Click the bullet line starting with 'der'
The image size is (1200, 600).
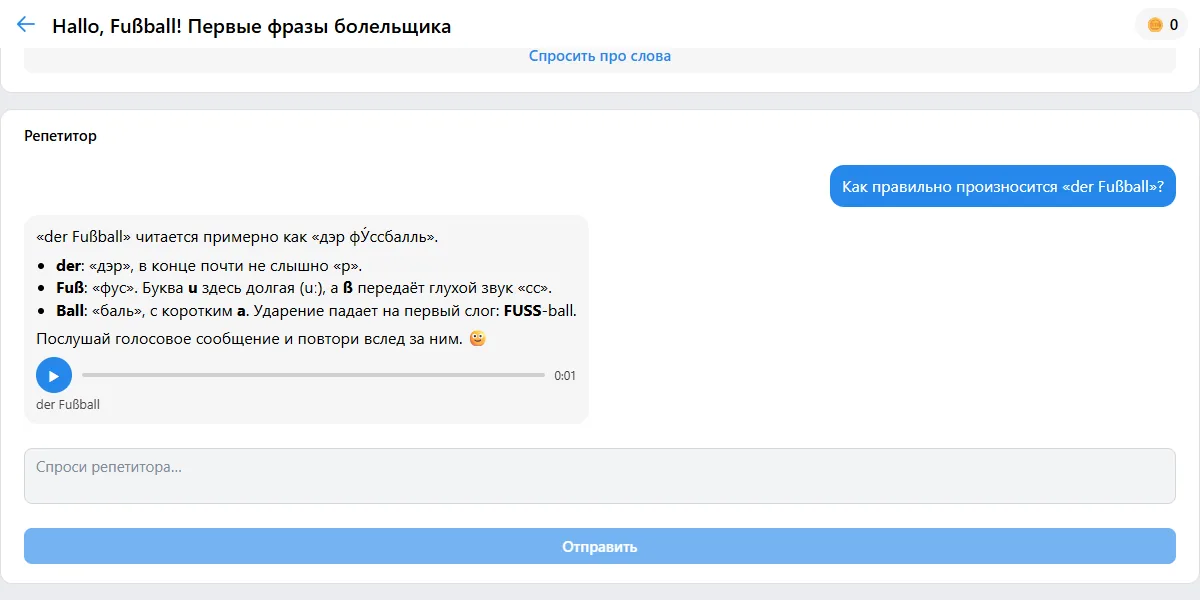209,266
